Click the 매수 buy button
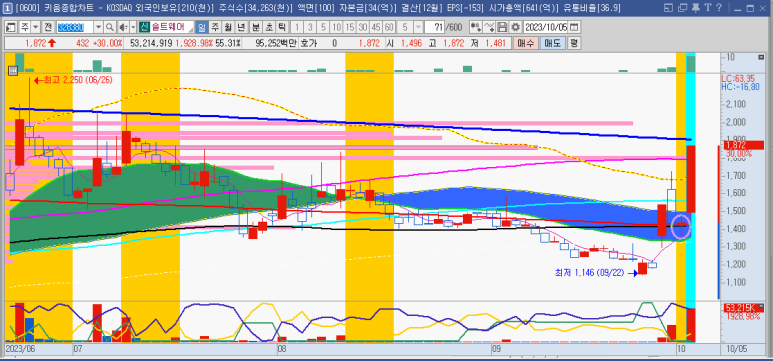Viewport: 773px width, 361px height. coord(526,43)
